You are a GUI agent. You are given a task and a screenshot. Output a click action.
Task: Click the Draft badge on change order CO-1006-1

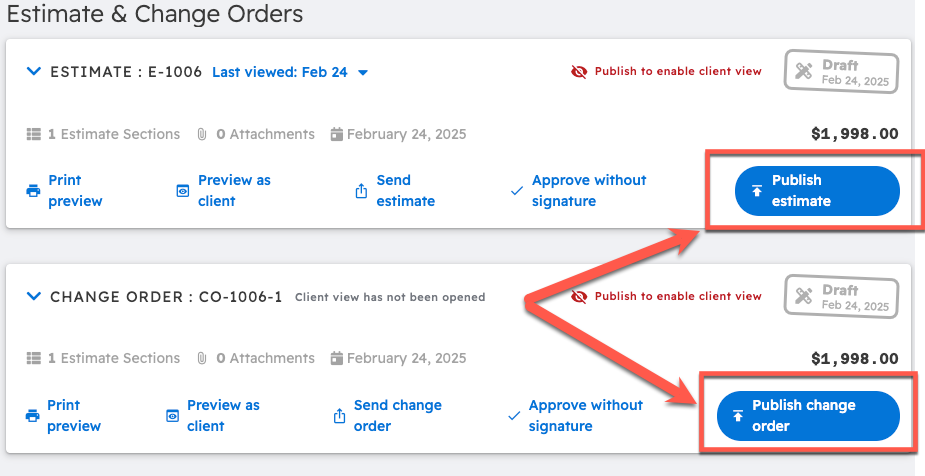coord(841,298)
